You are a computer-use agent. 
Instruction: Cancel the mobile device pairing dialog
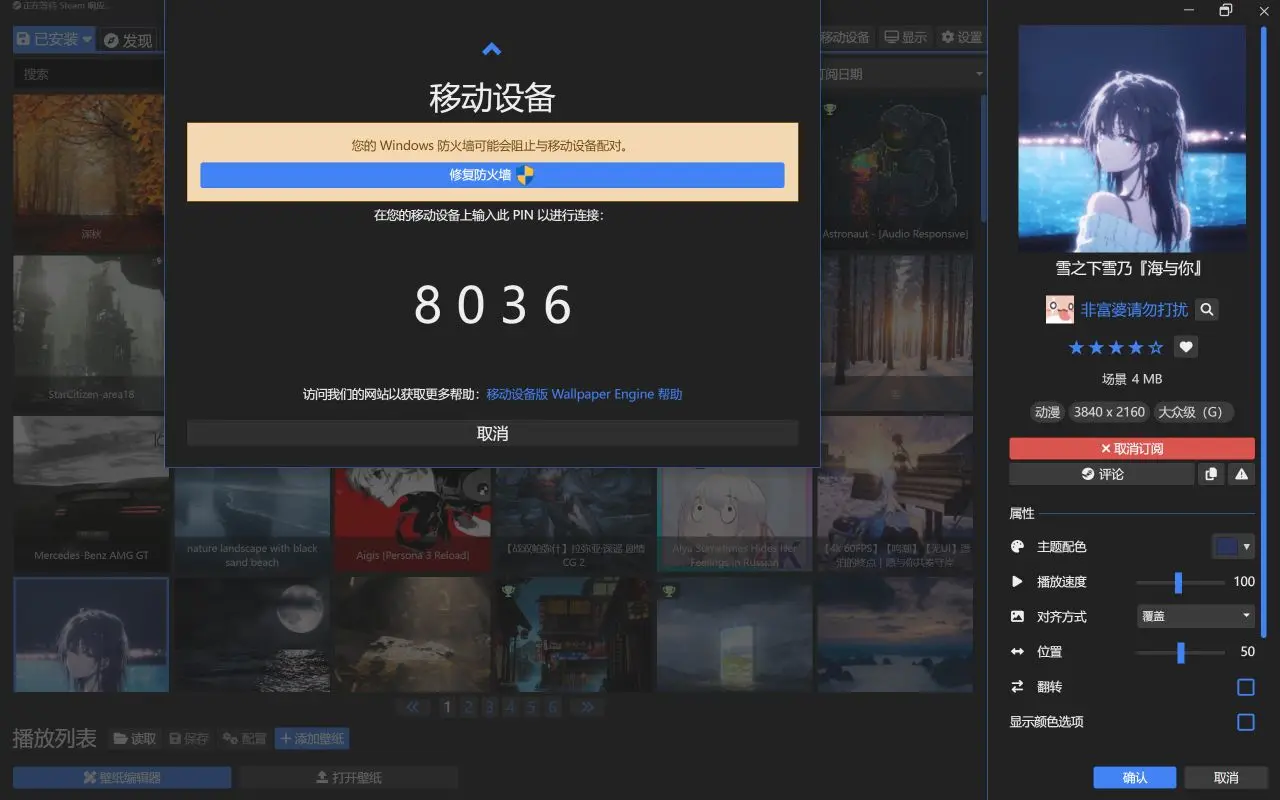(492, 433)
